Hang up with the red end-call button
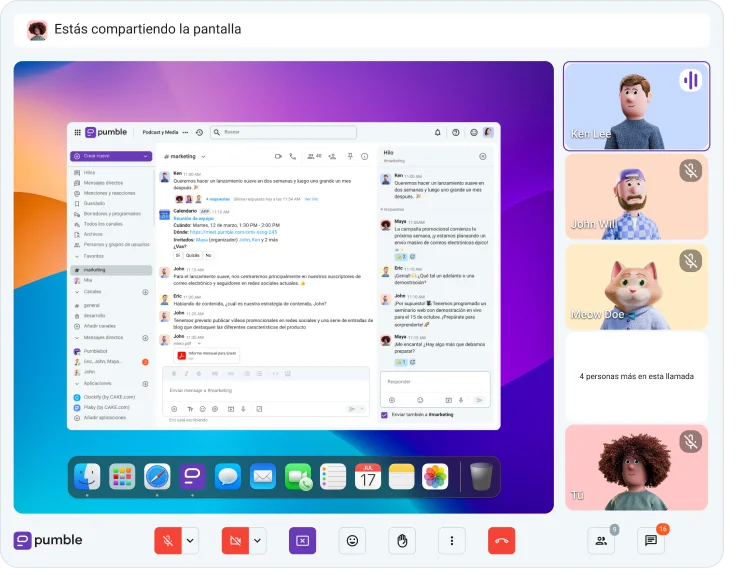 [501, 540]
